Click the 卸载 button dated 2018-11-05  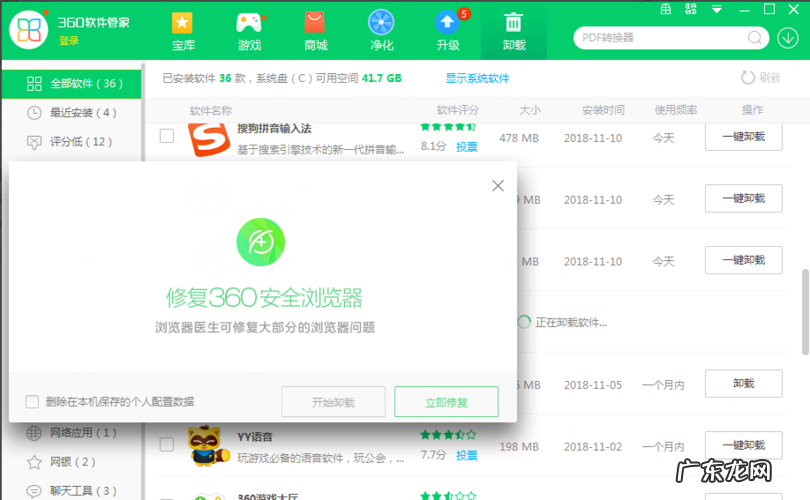click(x=743, y=384)
